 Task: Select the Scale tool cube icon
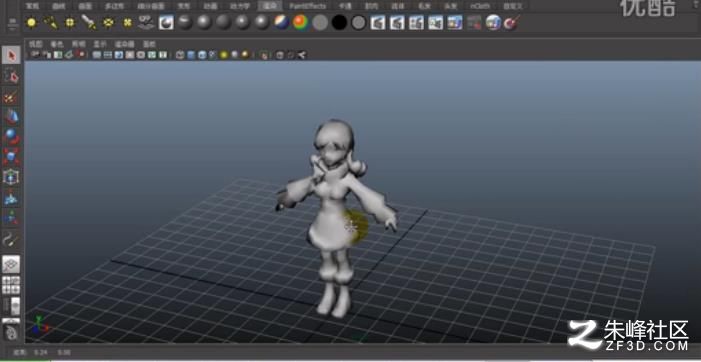[12, 157]
